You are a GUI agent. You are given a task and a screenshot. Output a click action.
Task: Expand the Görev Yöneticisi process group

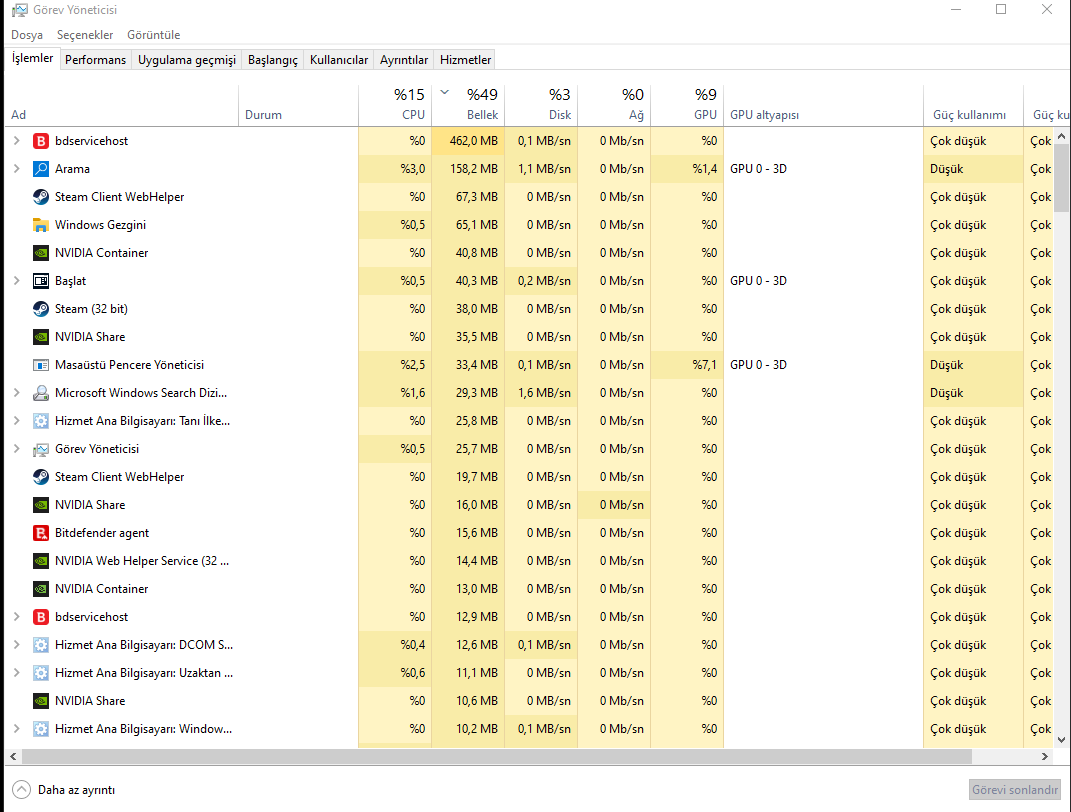(17, 449)
